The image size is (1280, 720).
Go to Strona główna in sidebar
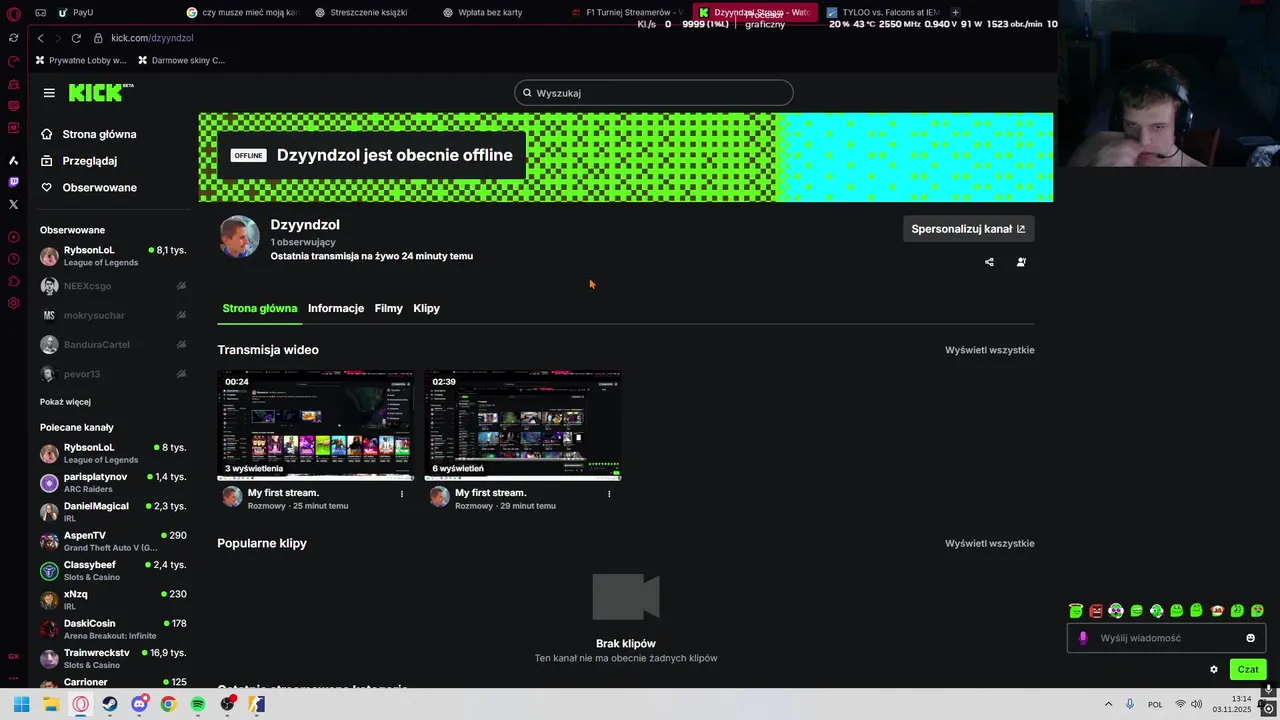pyautogui.click(x=88, y=134)
